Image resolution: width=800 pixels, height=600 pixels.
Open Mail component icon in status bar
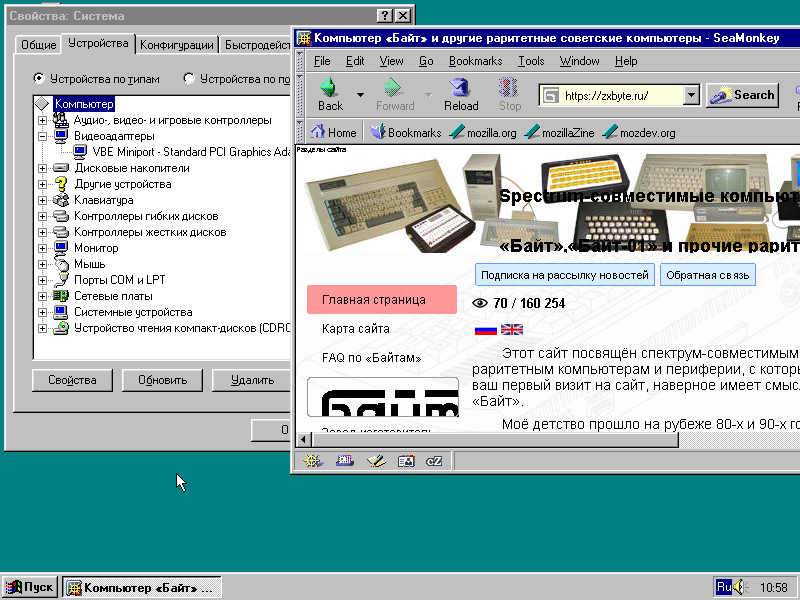point(345,461)
